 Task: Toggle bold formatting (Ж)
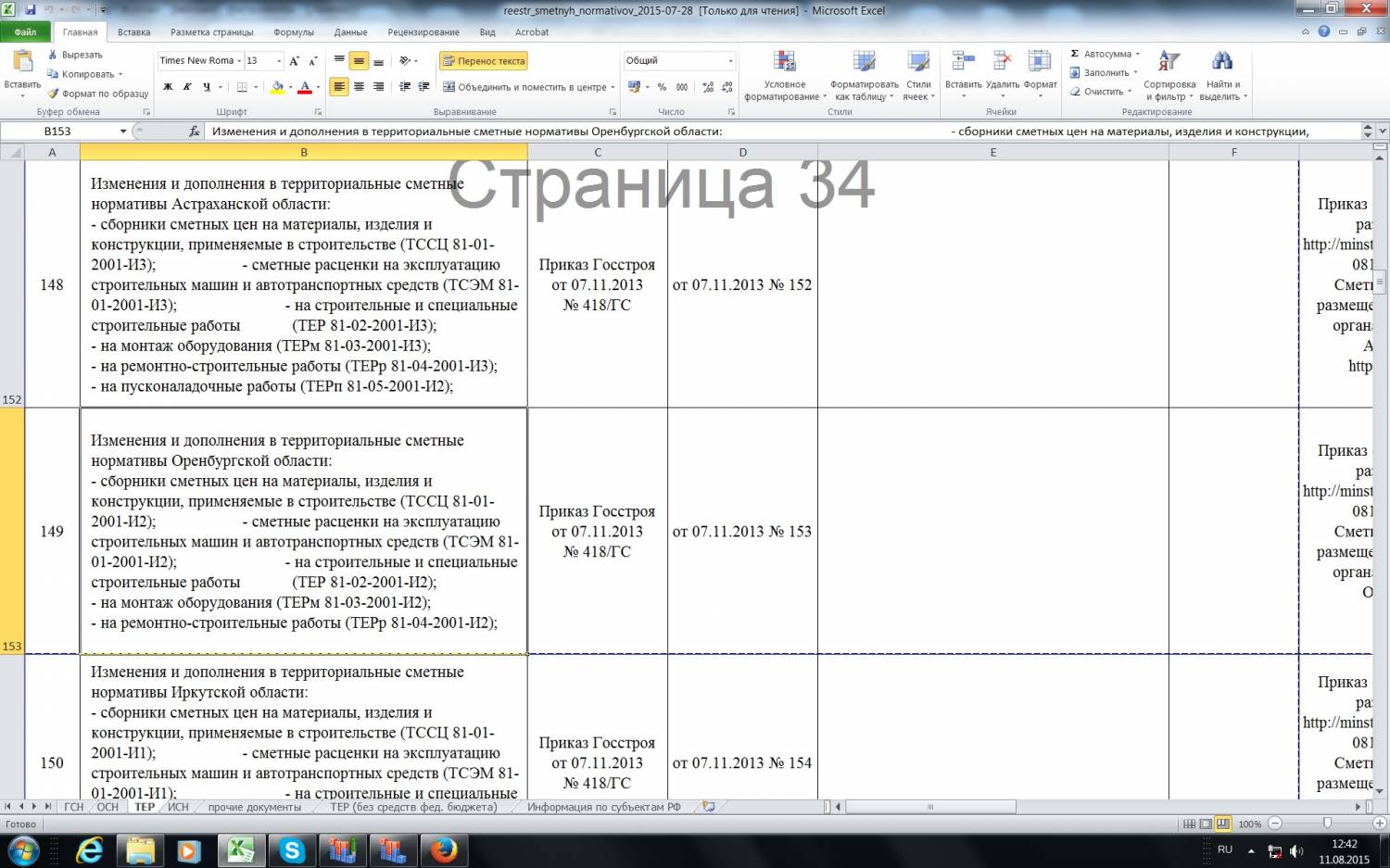168,87
